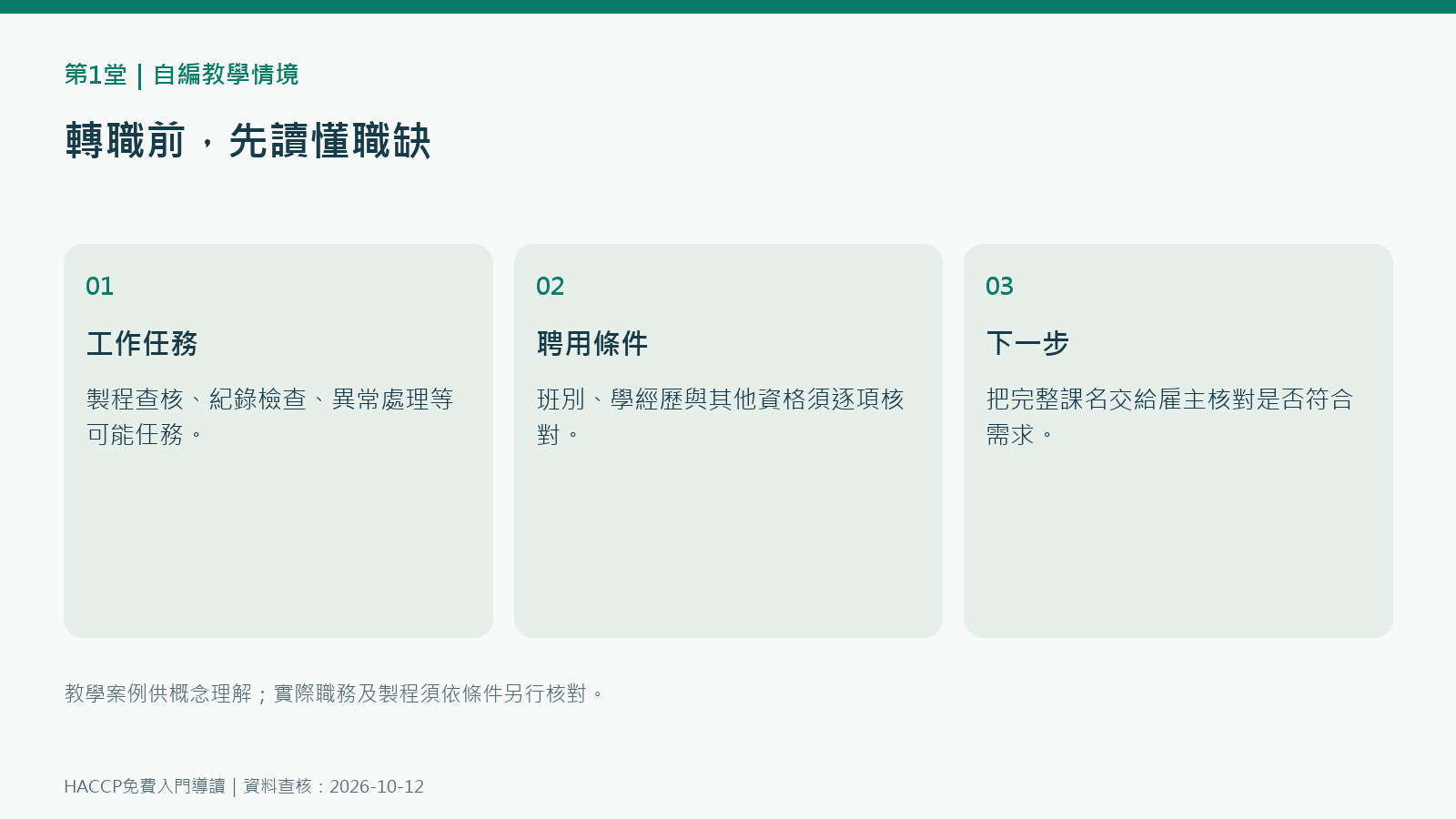Click the footer date 2026-10-12
Image resolution: width=1456 pixels, height=819 pixels.
pyautogui.click(x=377, y=786)
